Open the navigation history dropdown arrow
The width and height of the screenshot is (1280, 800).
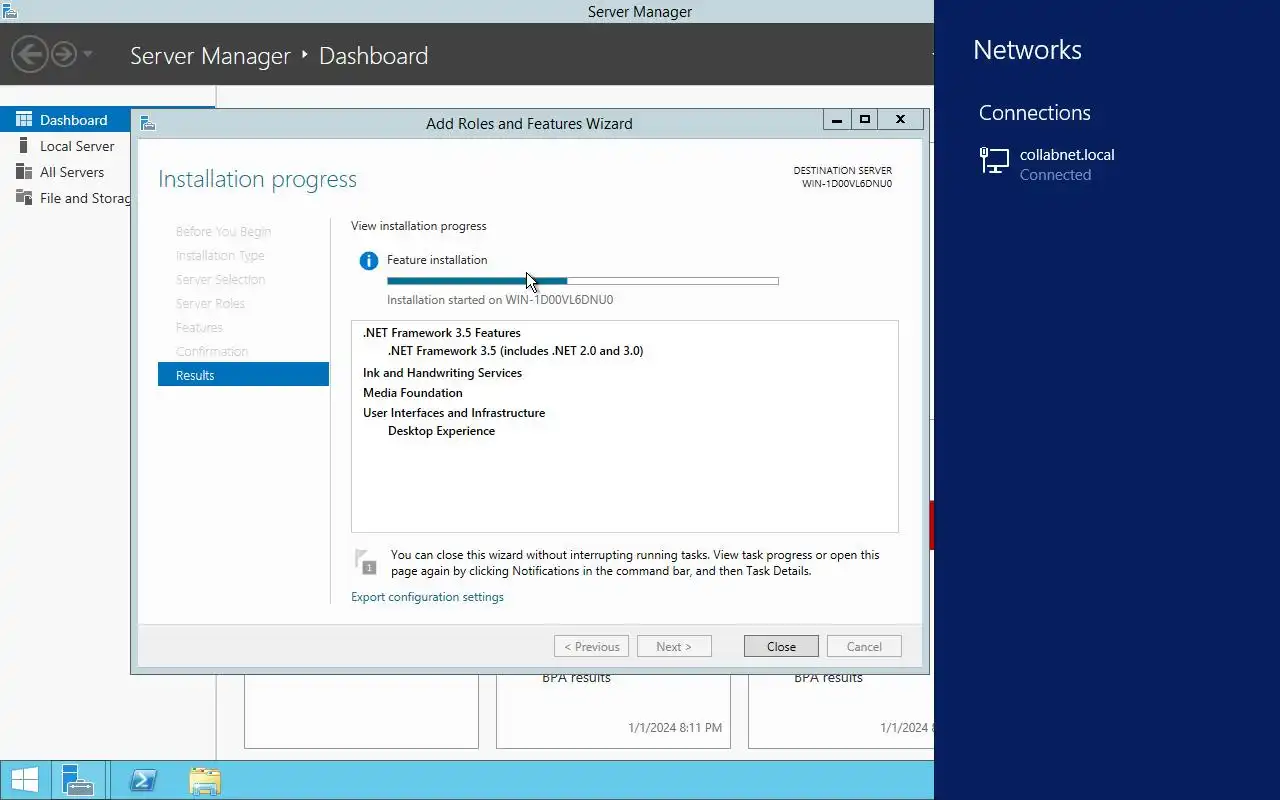coord(88,54)
